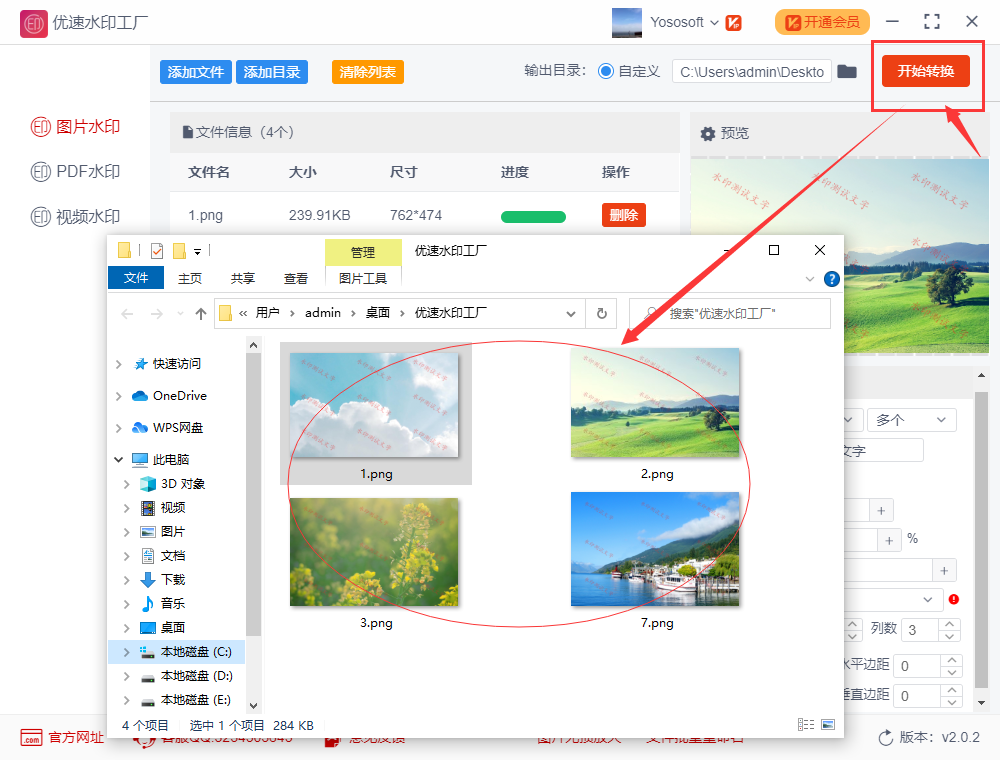
Task: Switch to the 图片工具 tab in Explorer
Action: pyautogui.click(x=363, y=279)
